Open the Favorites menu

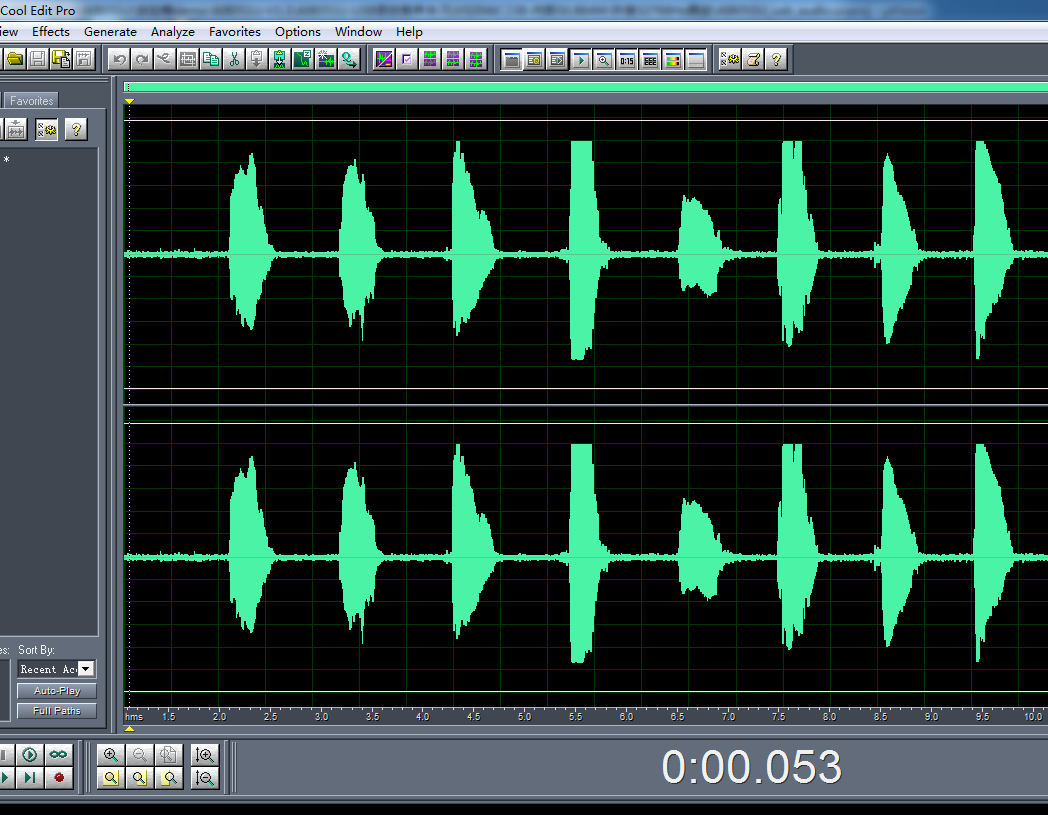(235, 31)
